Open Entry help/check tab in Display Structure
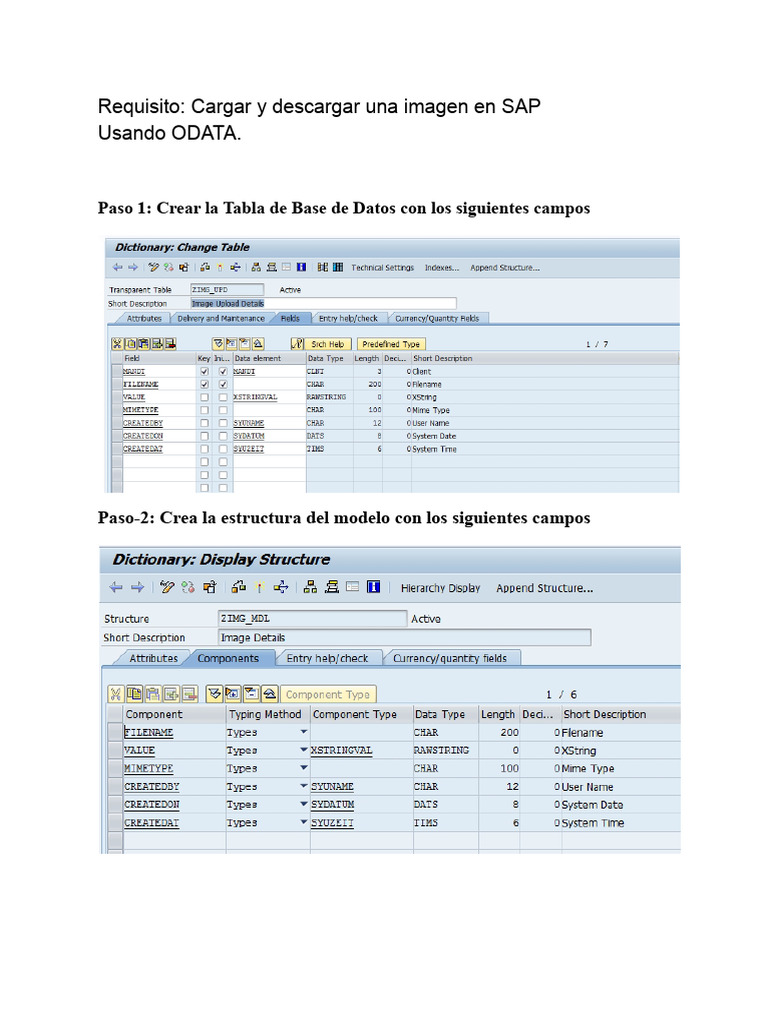The width and height of the screenshot is (768, 1024). (x=327, y=658)
